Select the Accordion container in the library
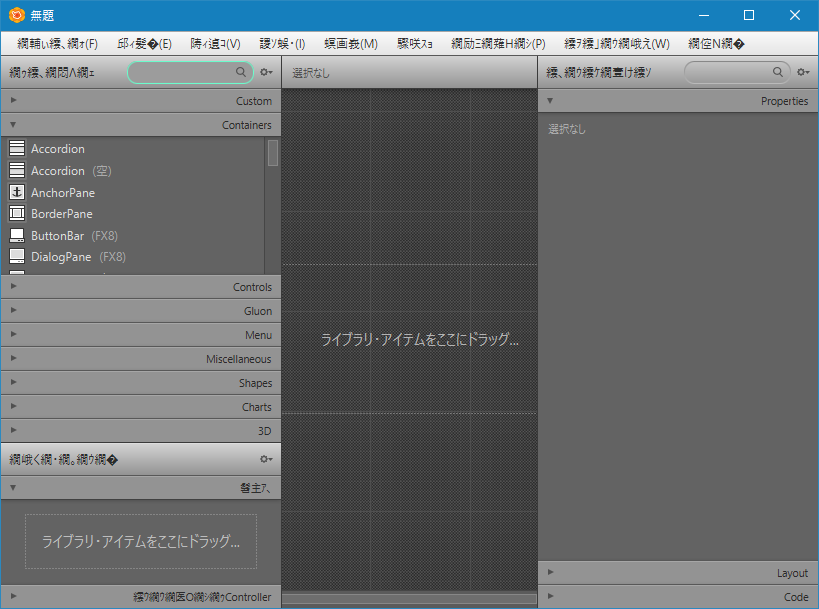Screen dimensions: 819x609 [x=56, y=148]
